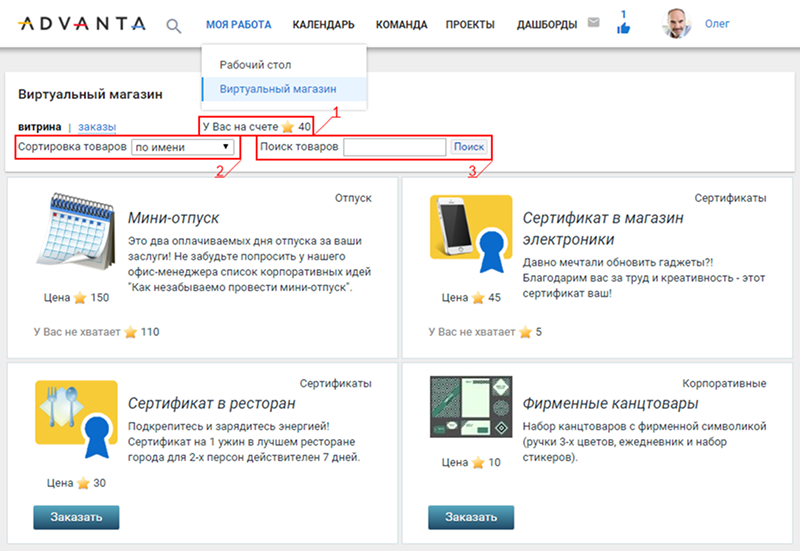
Task: Open Сертификат в магазин электроники title
Action: pos(603,229)
